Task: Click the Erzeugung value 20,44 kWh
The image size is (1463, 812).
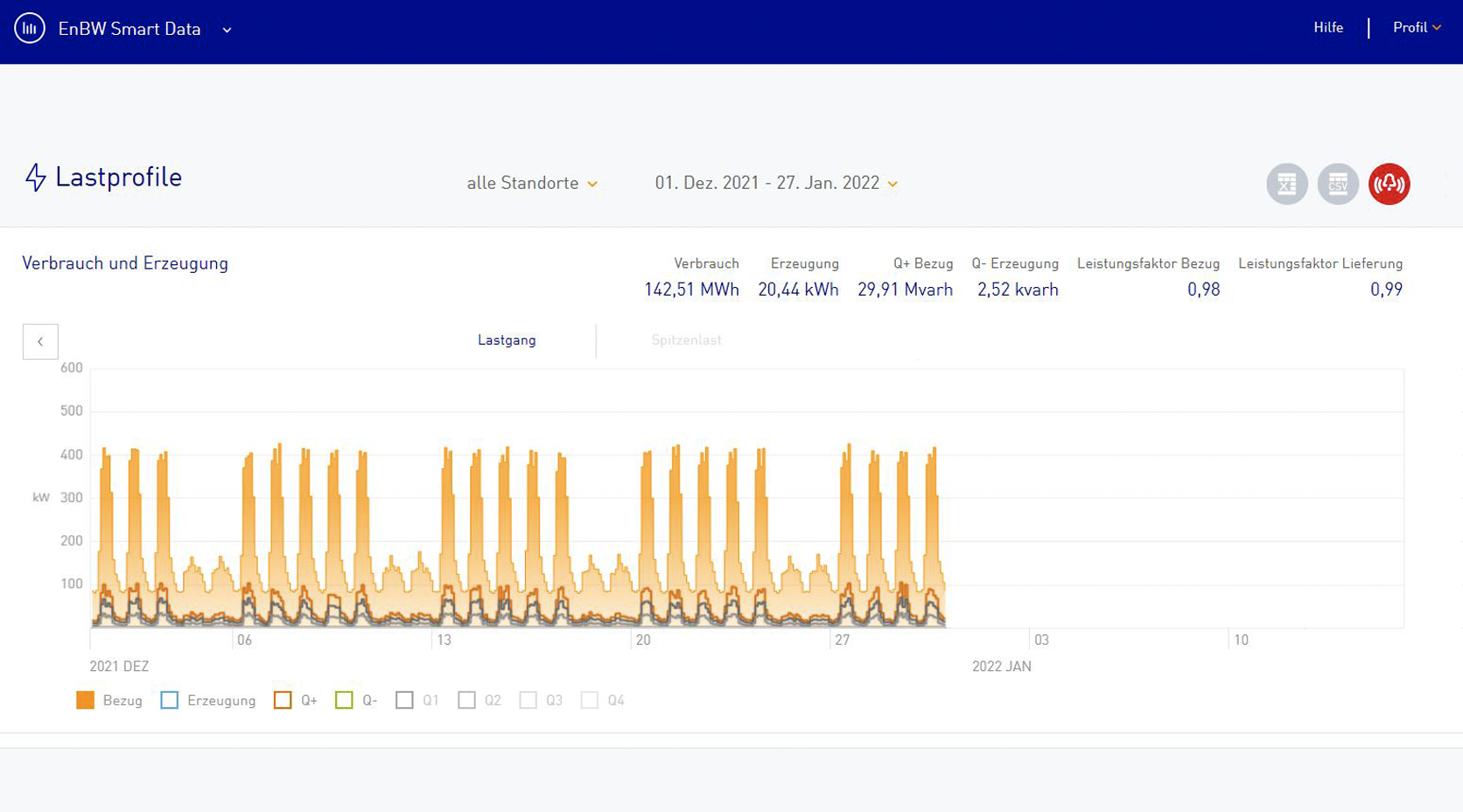Action: [798, 290]
